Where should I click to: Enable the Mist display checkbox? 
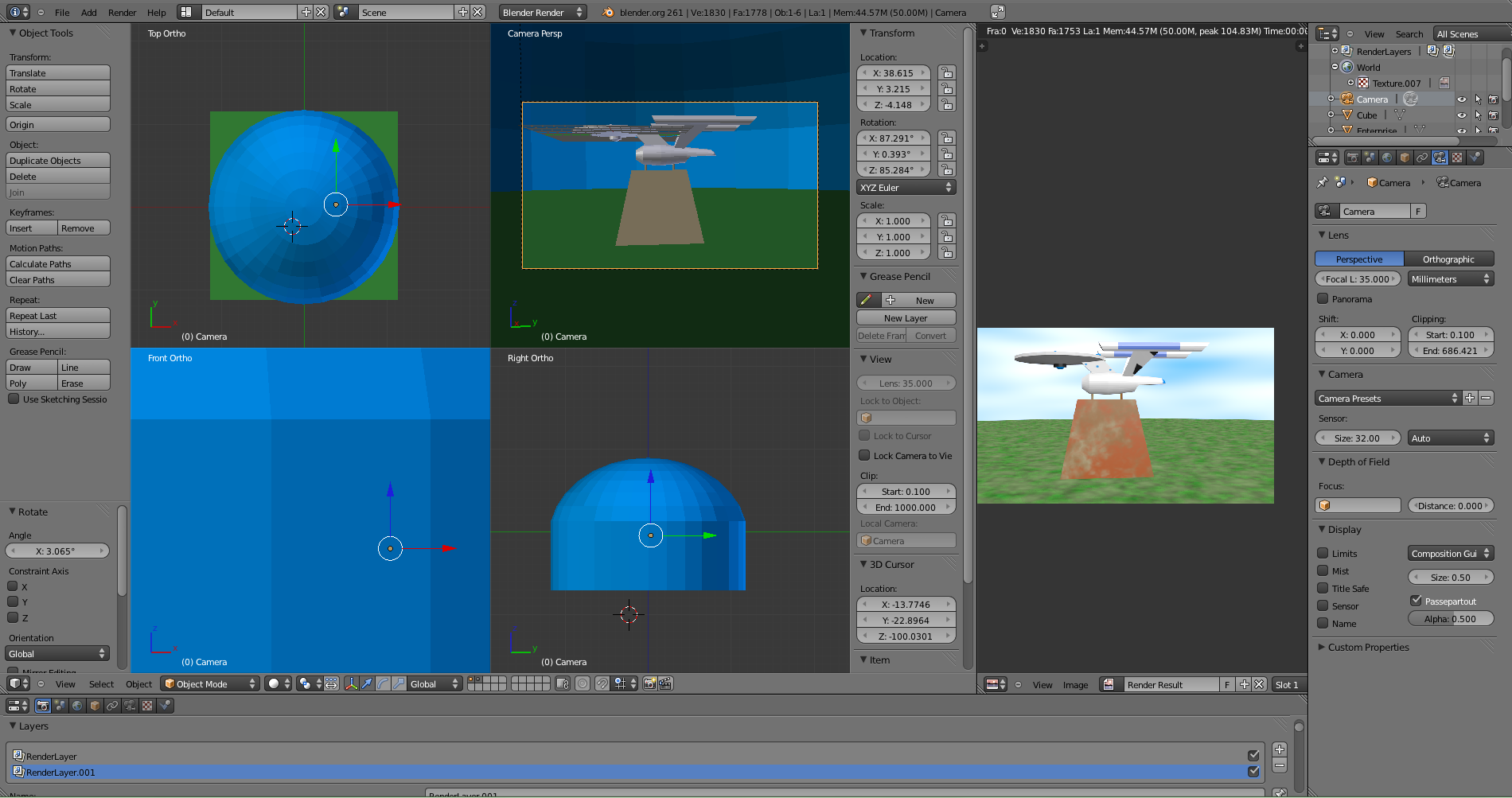(x=1323, y=570)
